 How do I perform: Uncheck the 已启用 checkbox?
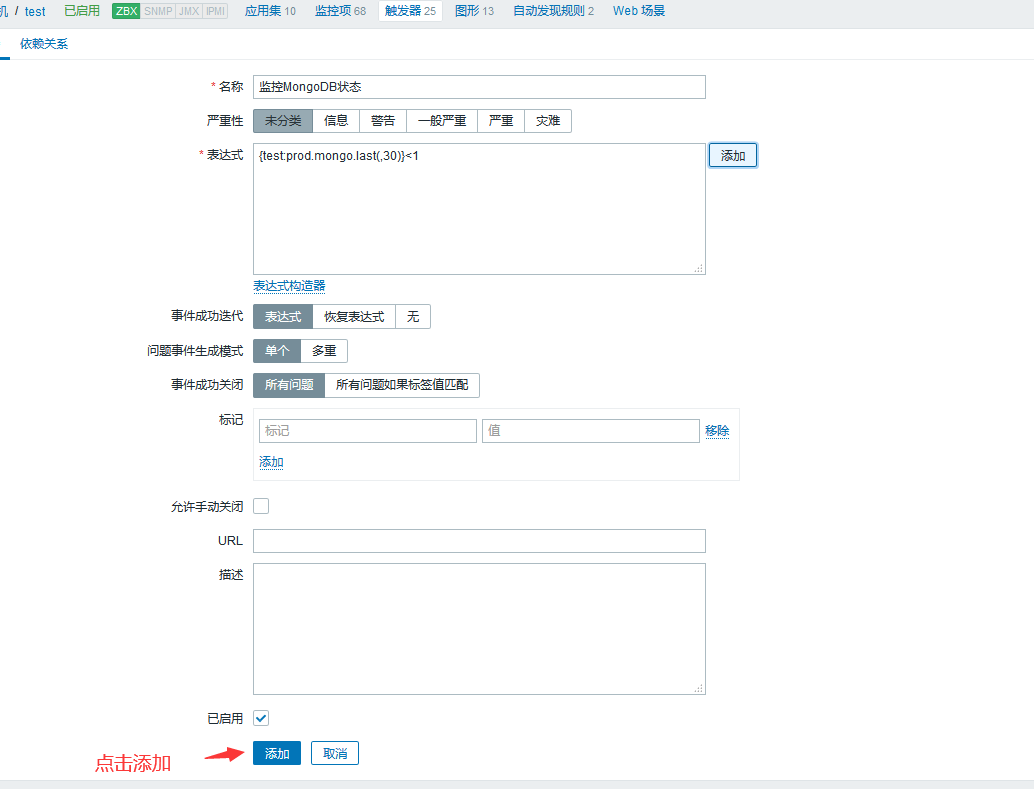pos(261,718)
